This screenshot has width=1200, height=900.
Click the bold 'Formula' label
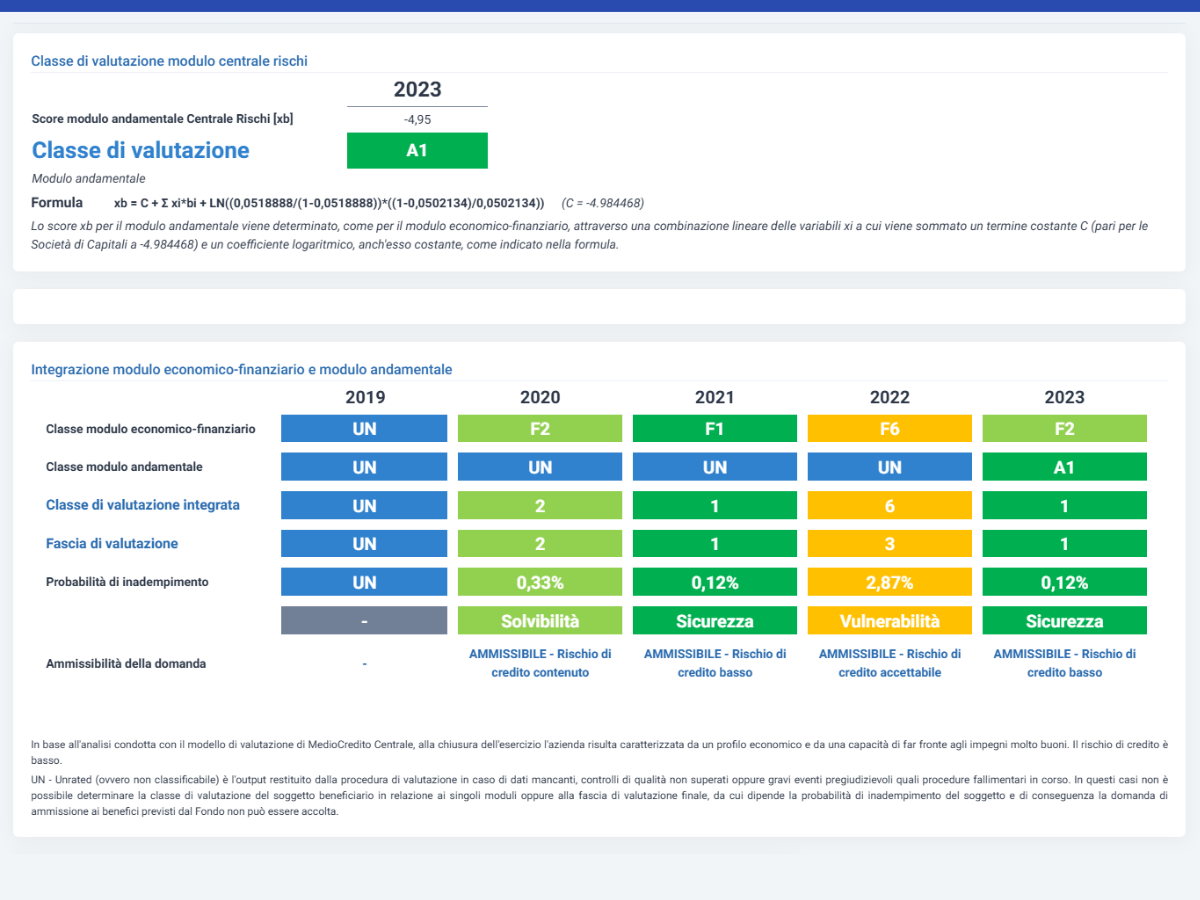click(56, 203)
